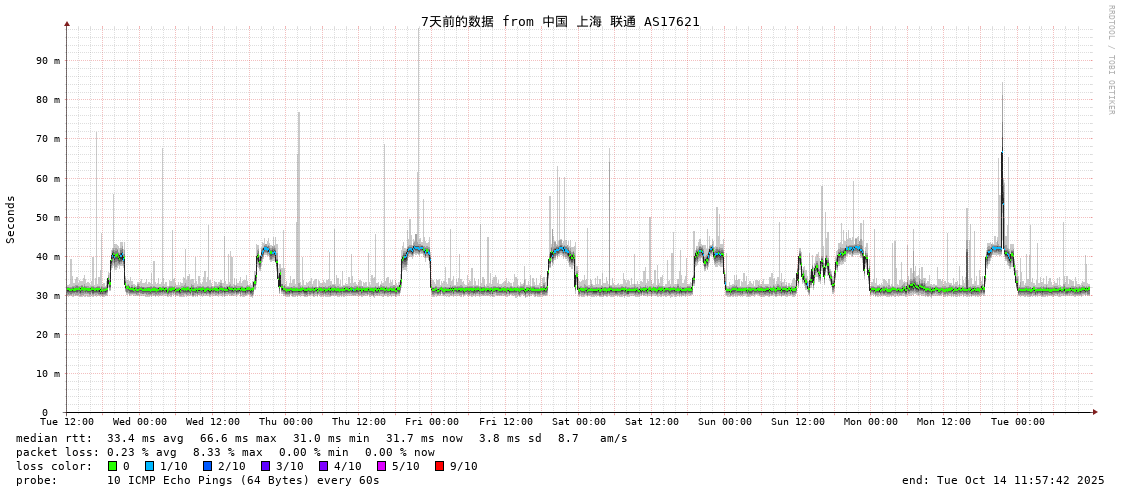This screenshot has height=494, width=1121.
Task: Click the 1/10 light blue loss swatch
Action: point(149,466)
